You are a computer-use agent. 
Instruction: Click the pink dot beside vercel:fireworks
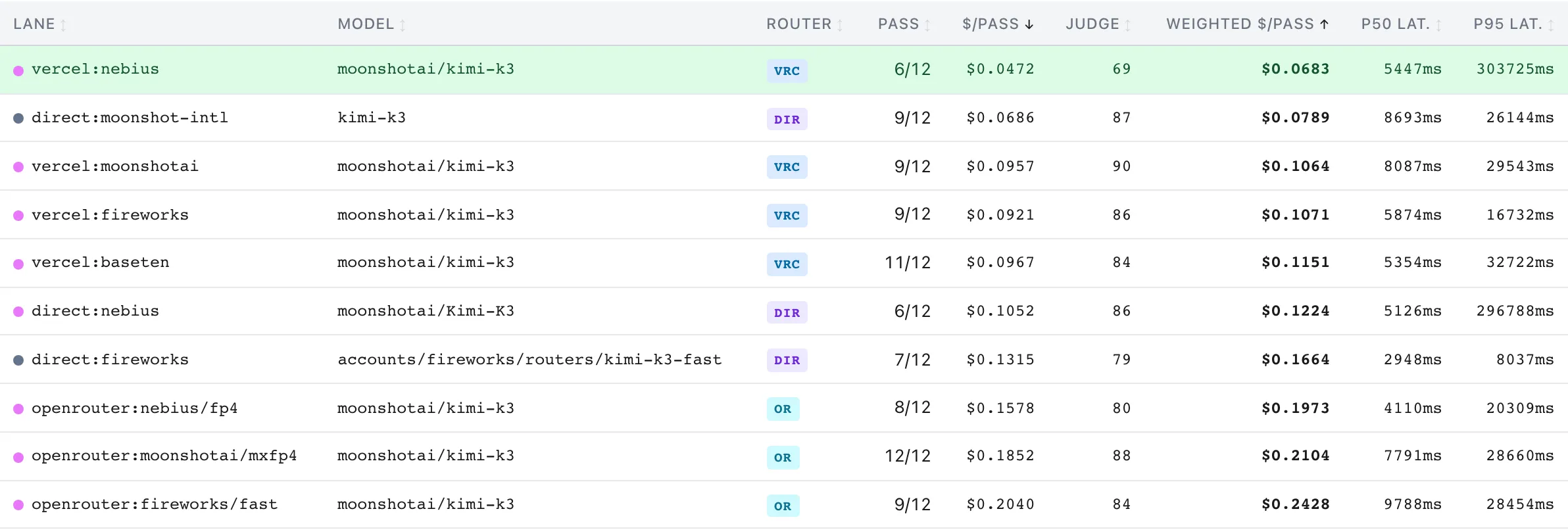tap(18, 215)
